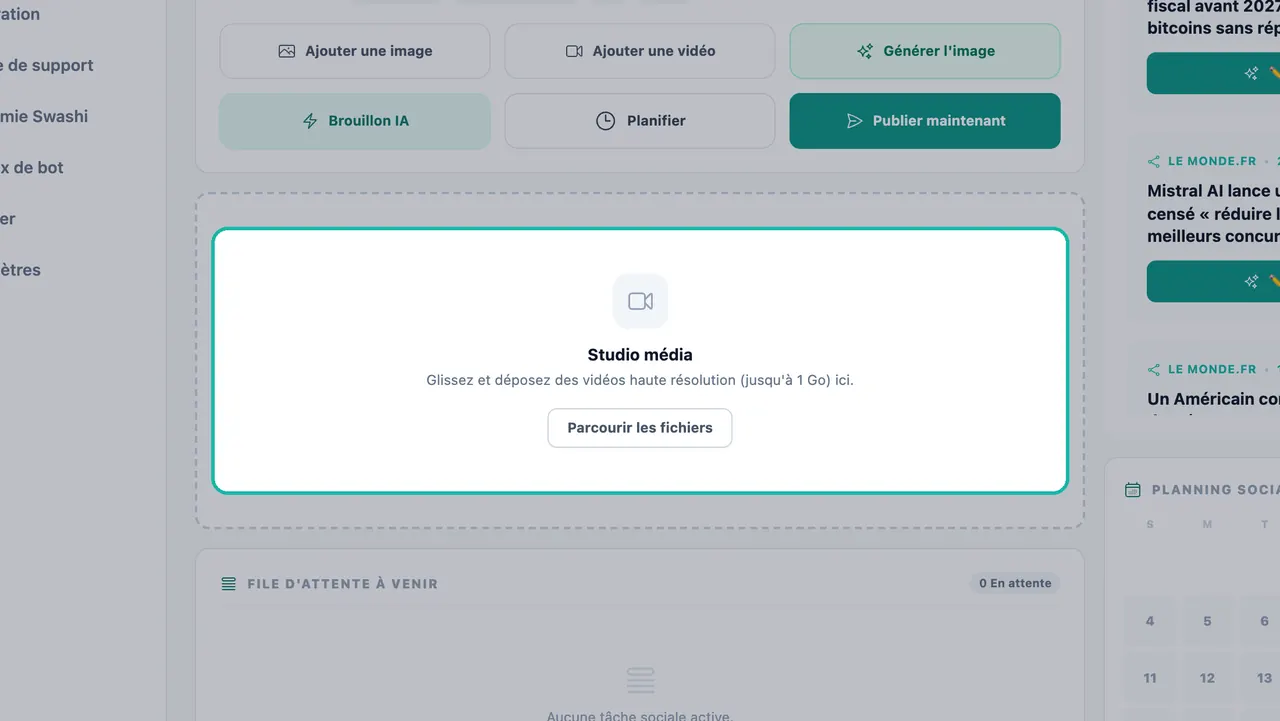Open the 'de support' sidebar item
Image resolution: width=1280 pixels, height=721 pixels.
(47, 66)
